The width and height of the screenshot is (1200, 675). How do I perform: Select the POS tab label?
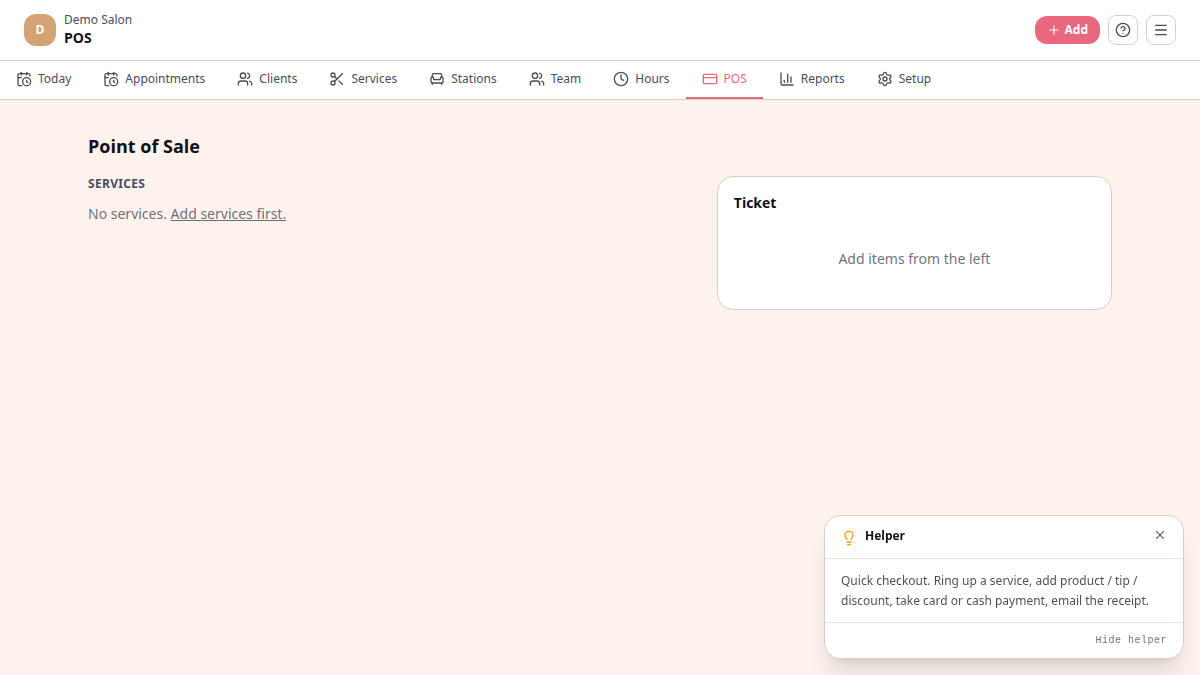[x=735, y=79]
